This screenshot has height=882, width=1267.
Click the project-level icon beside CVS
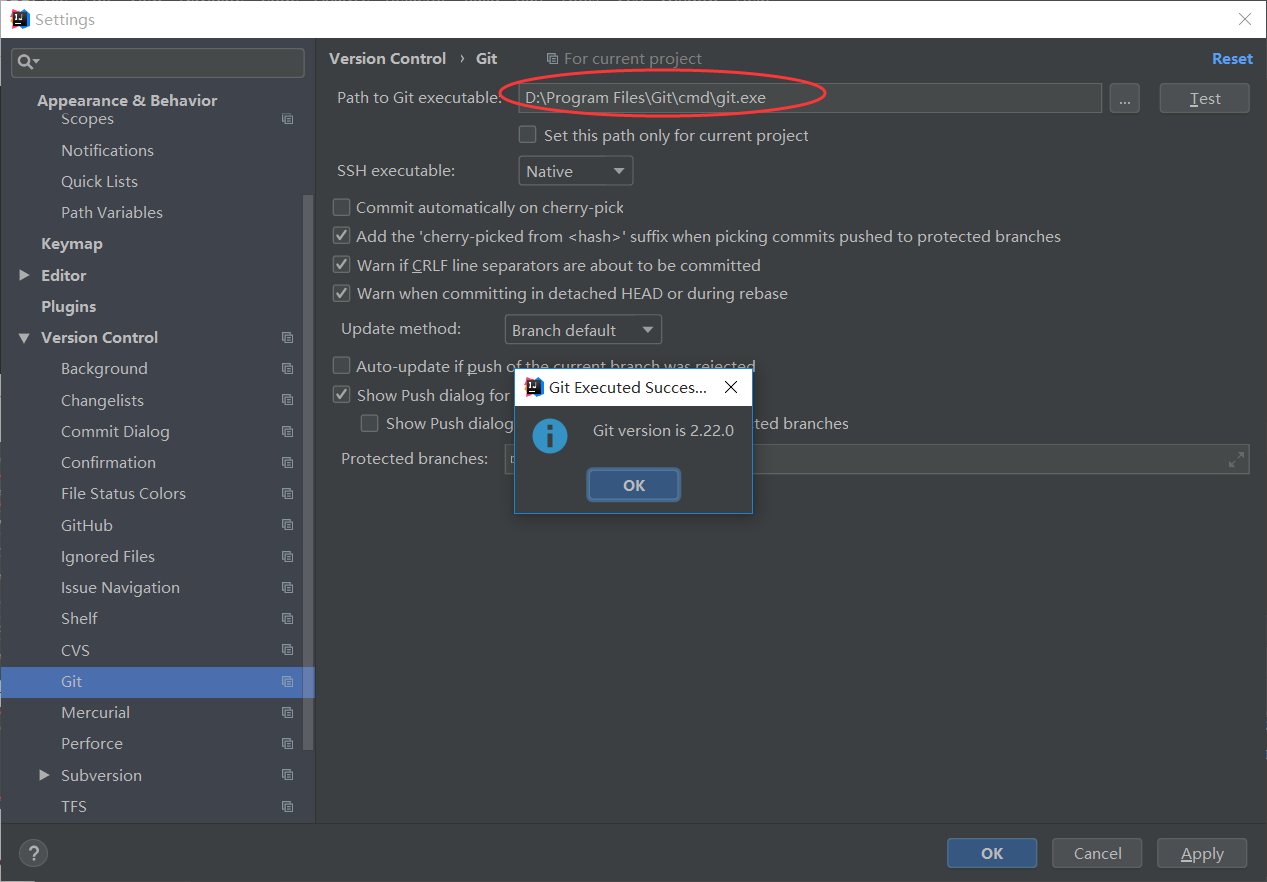coord(287,650)
